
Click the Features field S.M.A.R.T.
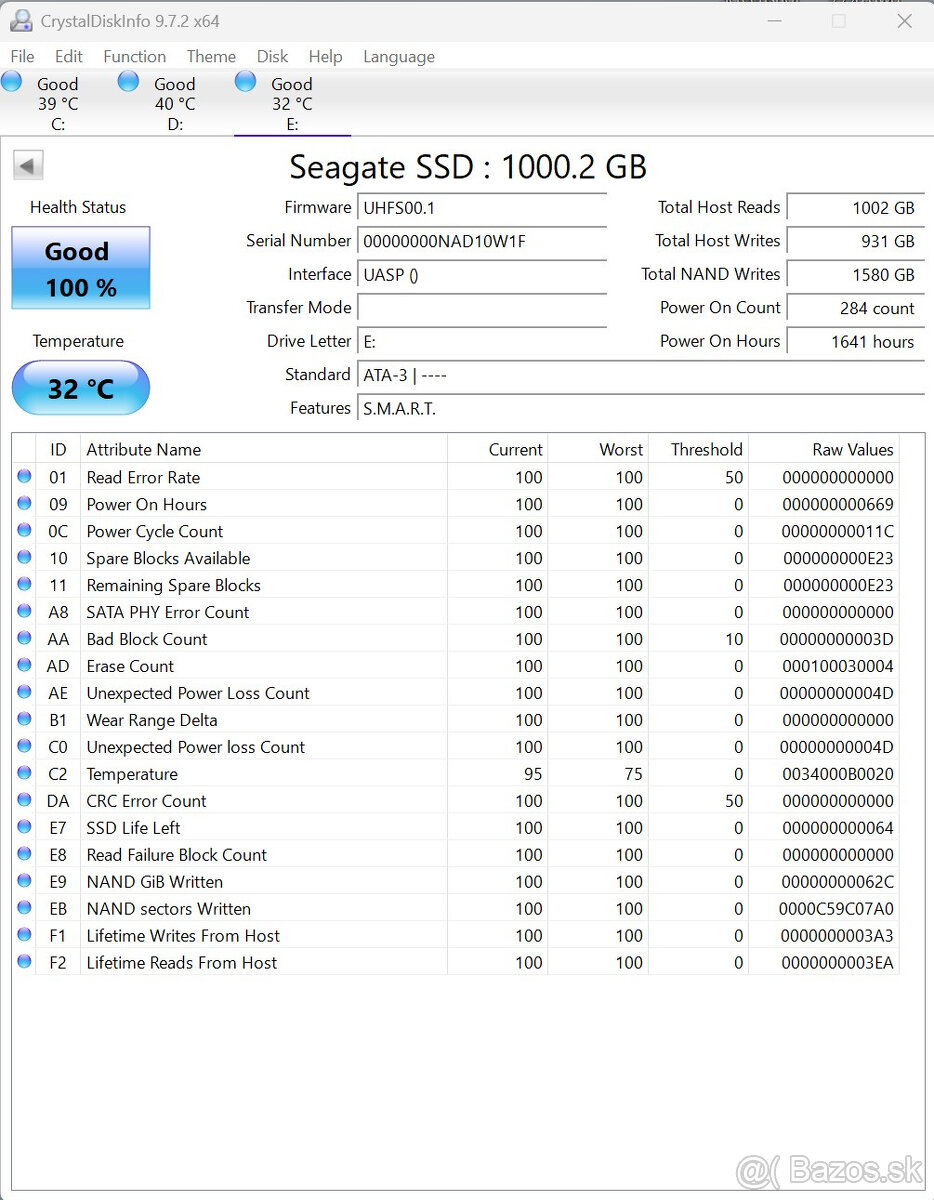641,408
